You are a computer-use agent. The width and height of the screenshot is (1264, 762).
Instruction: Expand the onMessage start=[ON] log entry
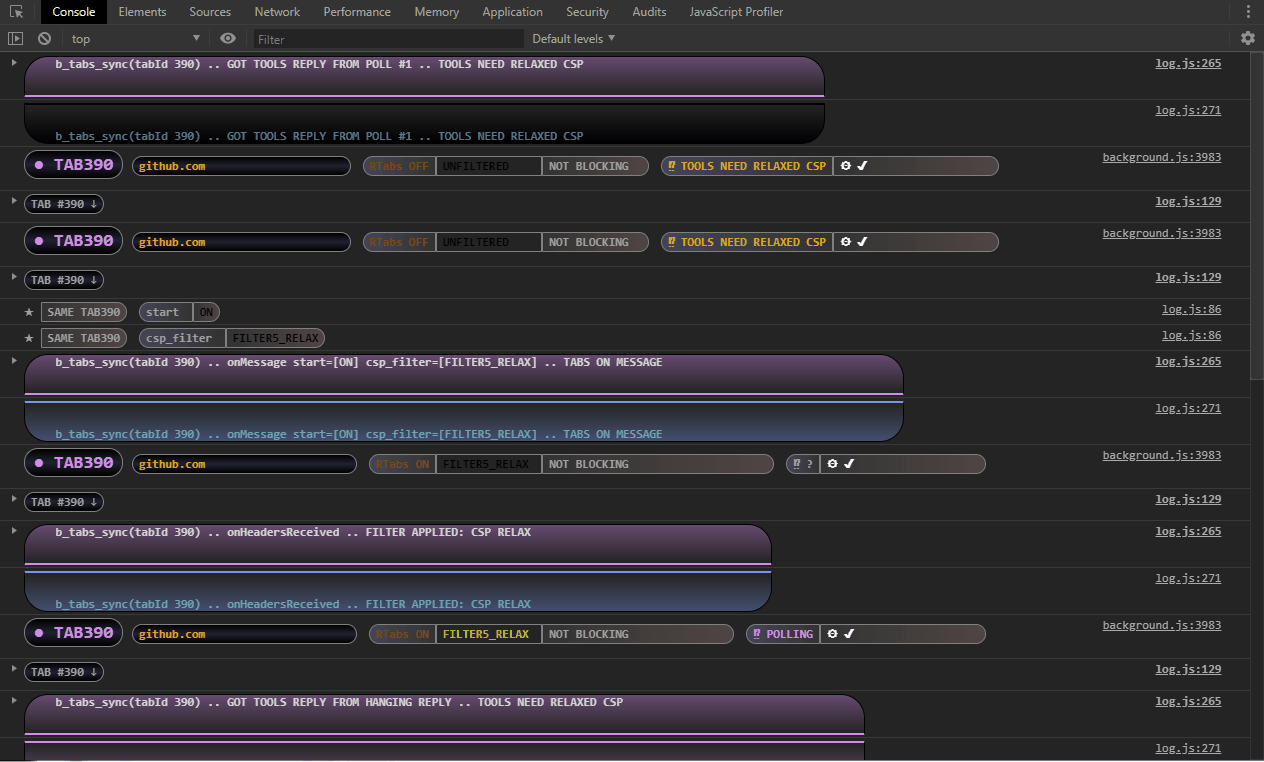(14, 361)
